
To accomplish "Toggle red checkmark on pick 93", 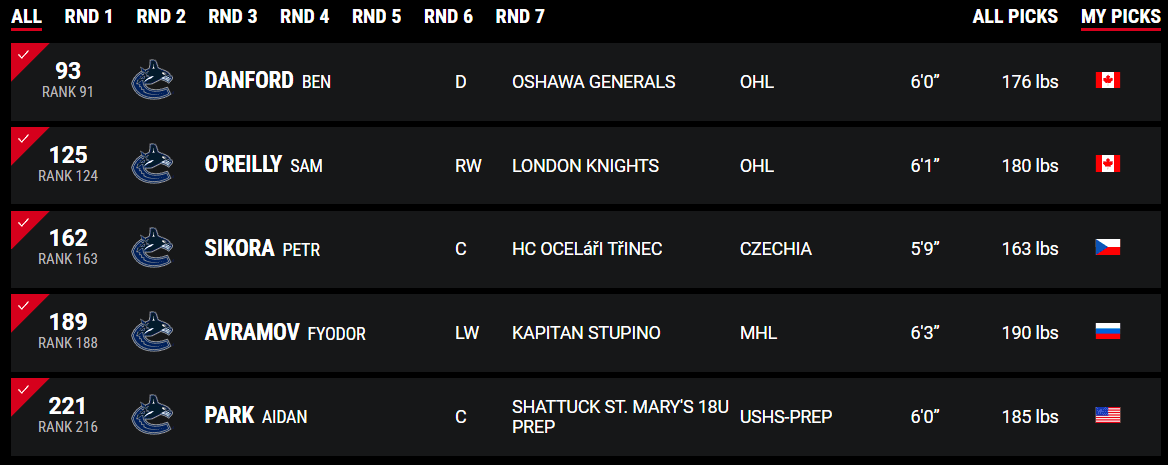I will click(x=24, y=56).
